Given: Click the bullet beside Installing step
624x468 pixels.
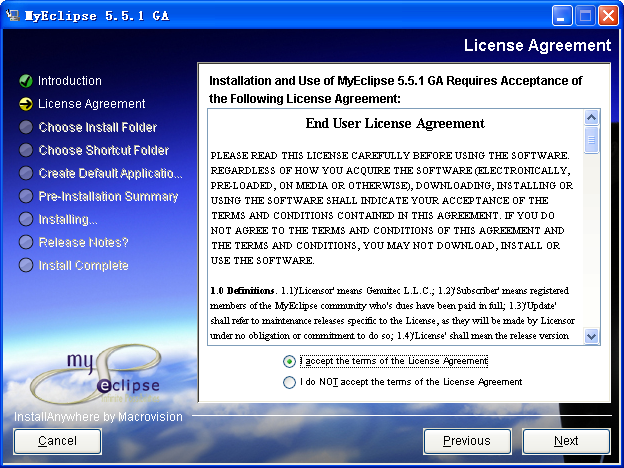Looking at the screenshot, I should 26,219.
